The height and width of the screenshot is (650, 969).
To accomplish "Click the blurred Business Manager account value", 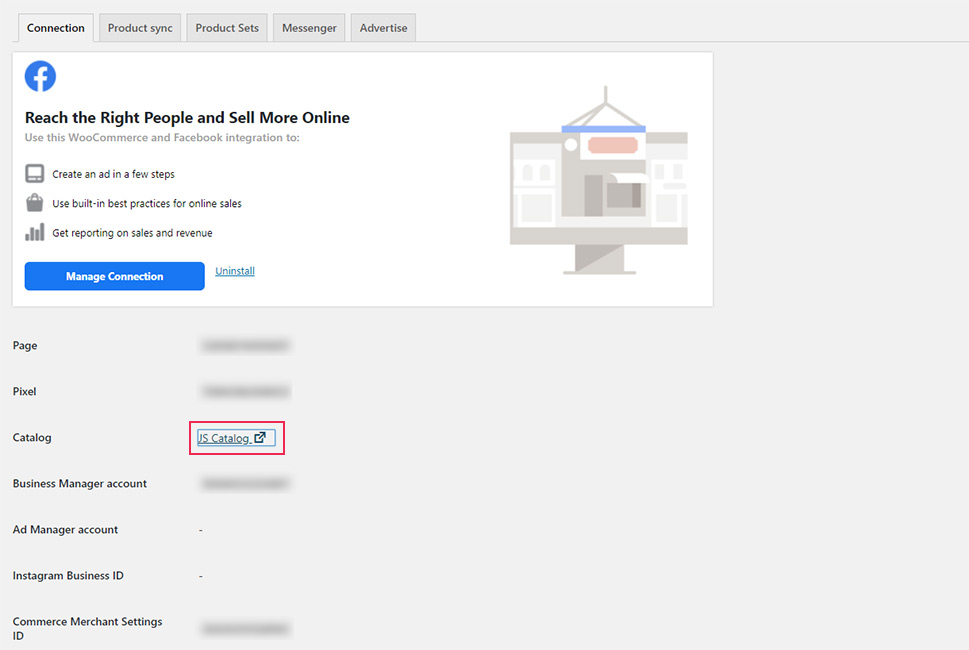I will (x=245, y=483).
